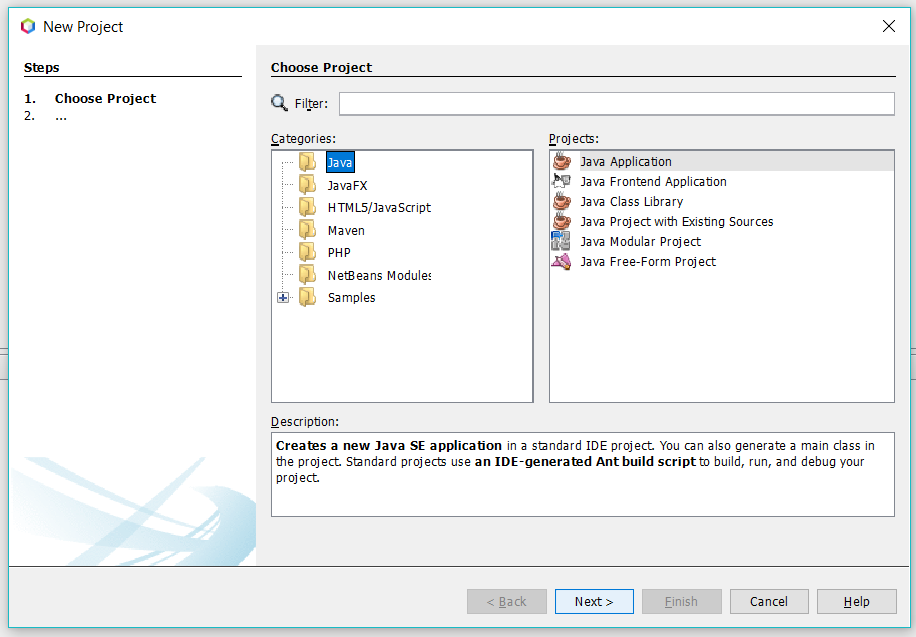916x637 pixels.
Task: Select the Samples category label
Action: 351,297
